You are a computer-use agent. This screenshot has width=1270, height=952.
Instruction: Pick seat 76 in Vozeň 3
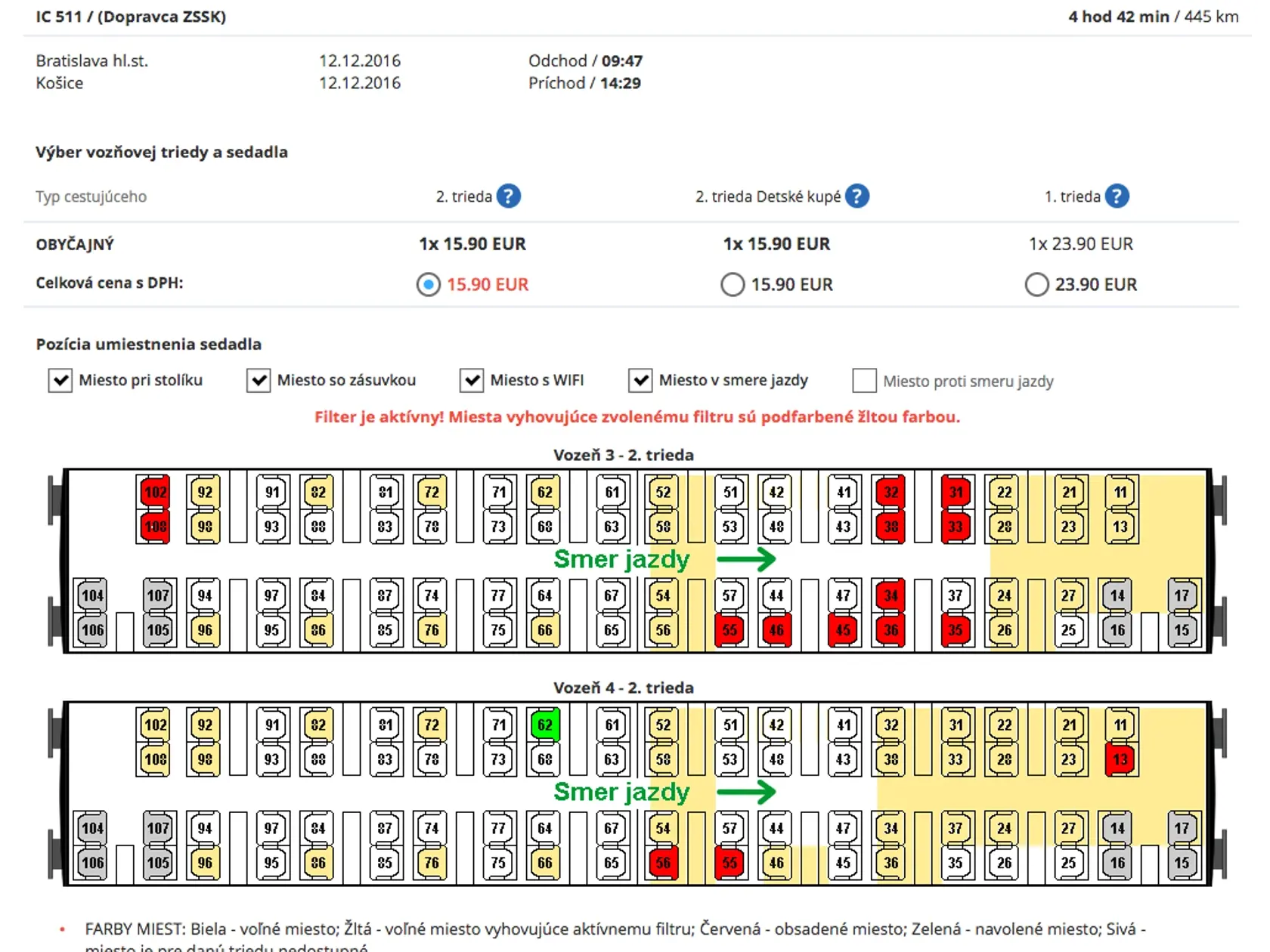click(x=431, y=629)
